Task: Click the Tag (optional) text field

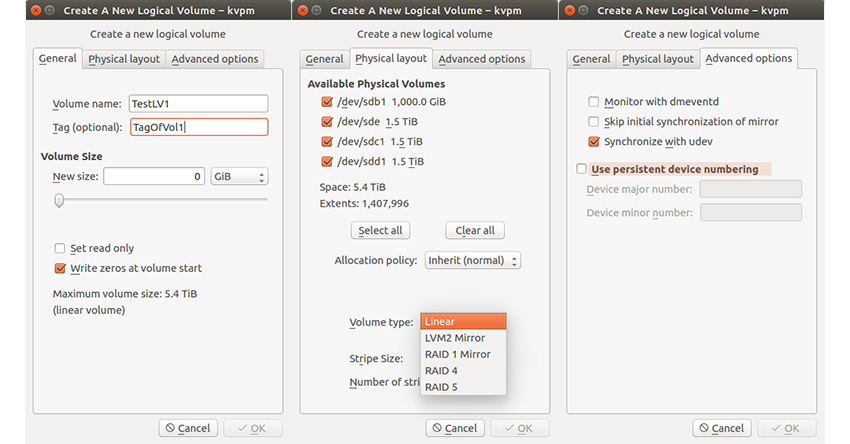Action: (198, 127)
